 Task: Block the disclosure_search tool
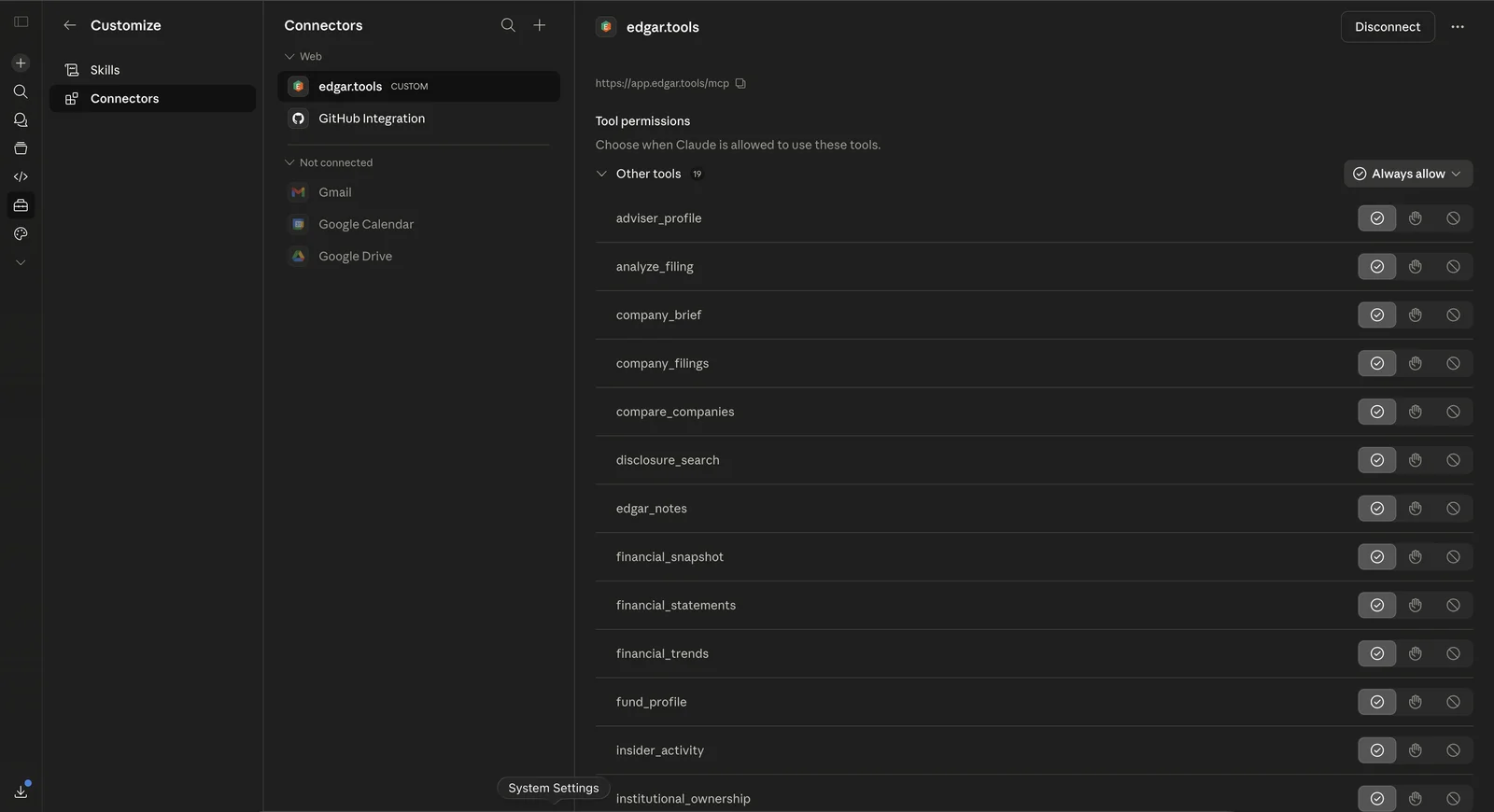pyautogui.click(x=1454, y=460)
